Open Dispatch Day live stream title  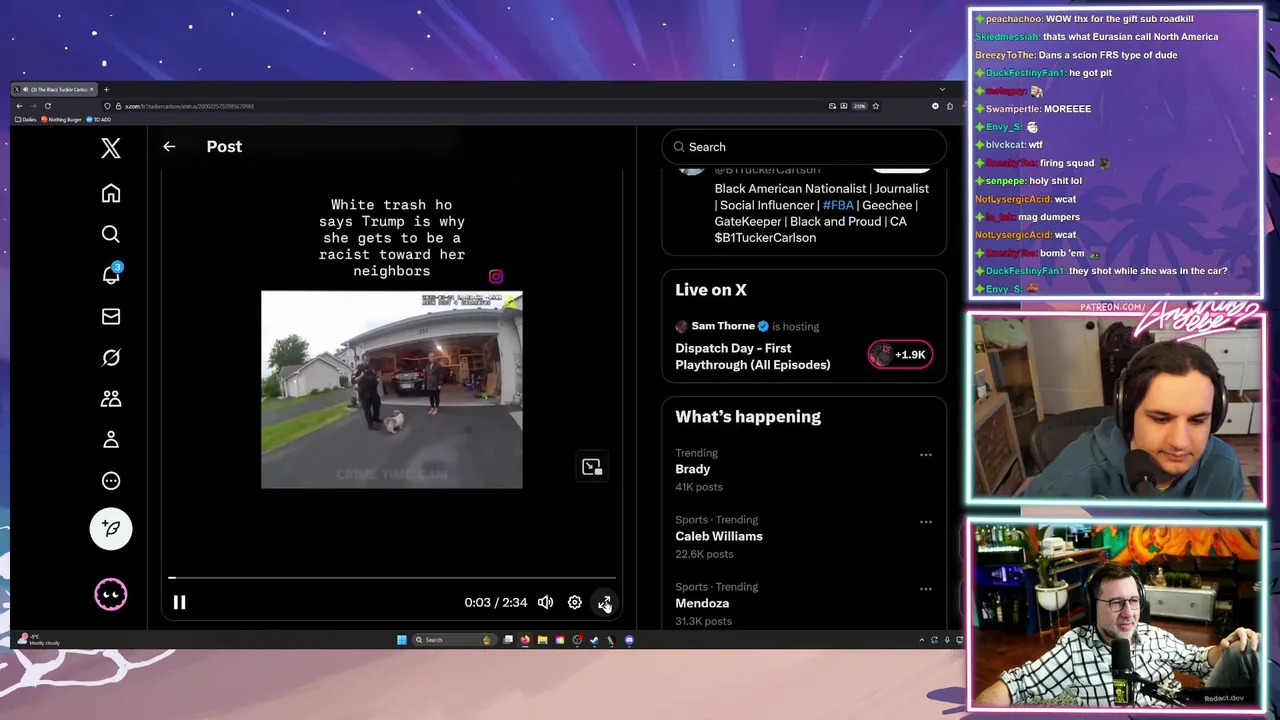(753, 357)
